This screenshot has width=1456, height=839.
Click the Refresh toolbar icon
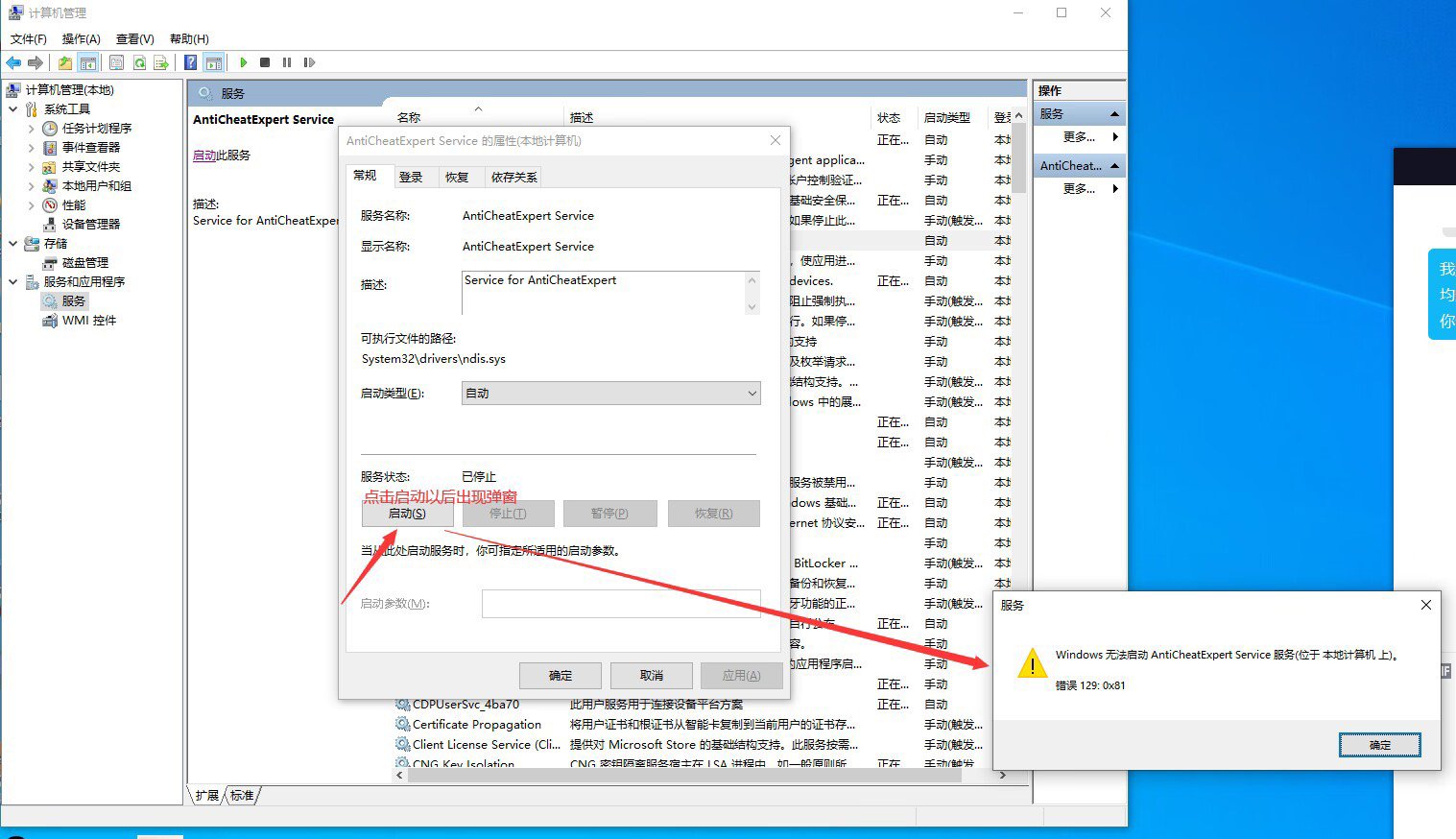pos(139,62)
